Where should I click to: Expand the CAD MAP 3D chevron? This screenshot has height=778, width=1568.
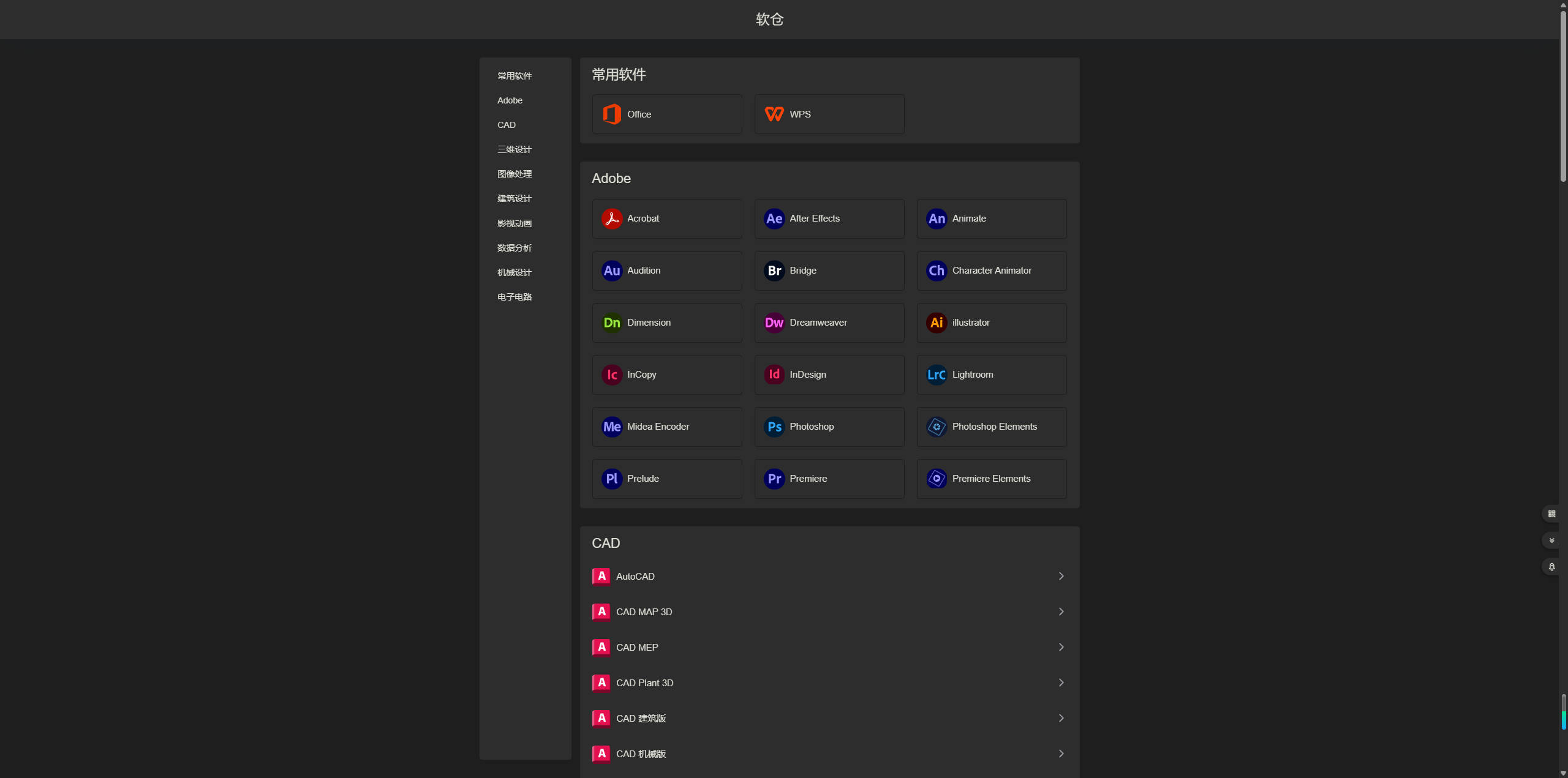click(x=1061, y=612)
